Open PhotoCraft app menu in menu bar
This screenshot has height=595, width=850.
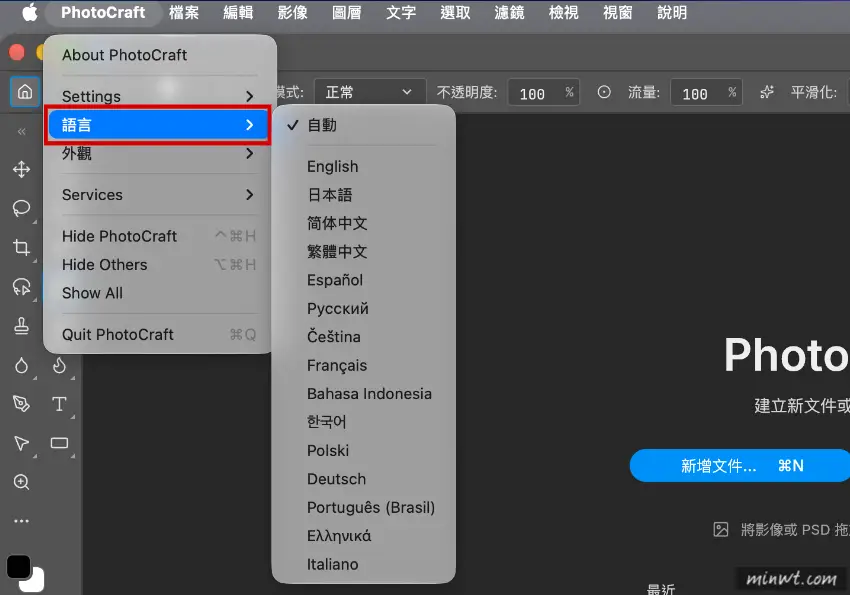click(103, 12)
